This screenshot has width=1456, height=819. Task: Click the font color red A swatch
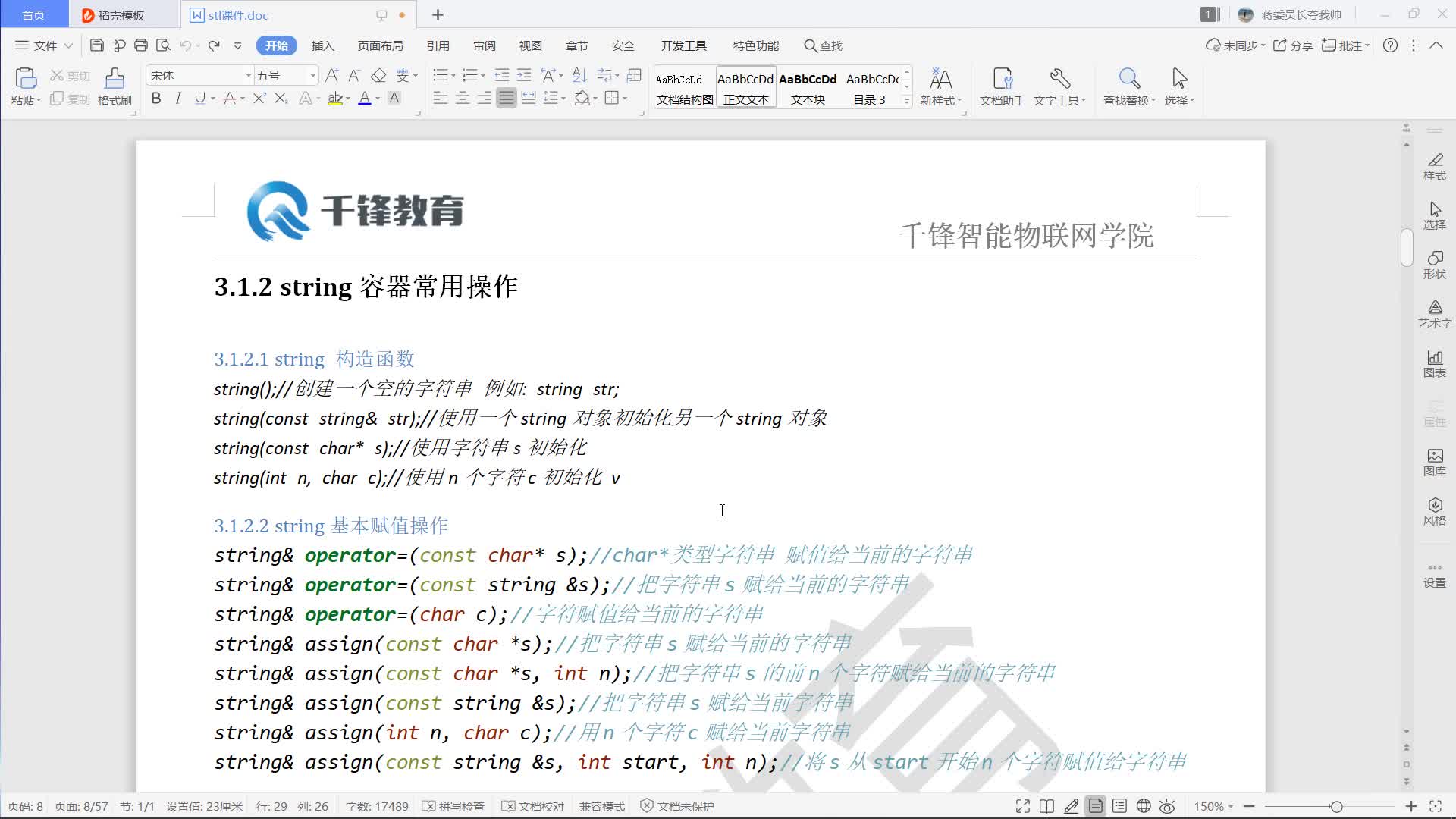pos(364,98)
